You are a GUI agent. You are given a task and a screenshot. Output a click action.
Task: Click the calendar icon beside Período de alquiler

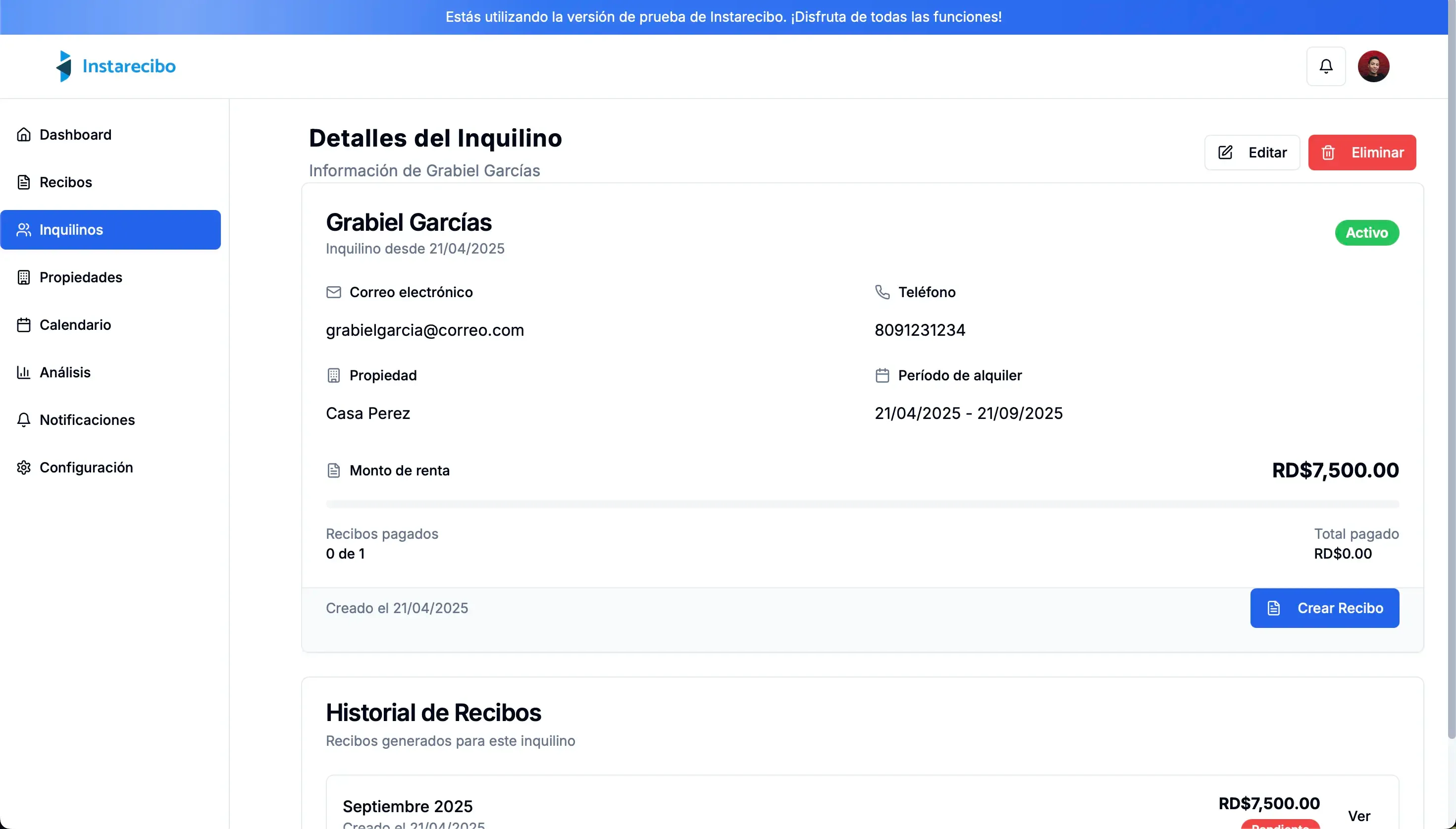coord(882,375)
